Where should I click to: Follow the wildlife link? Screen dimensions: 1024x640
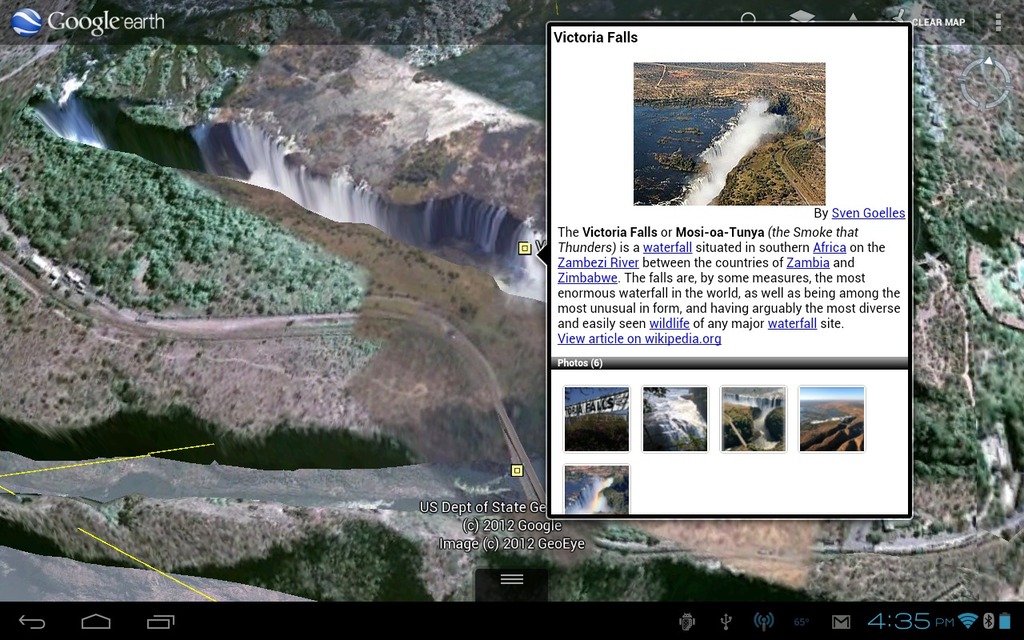(x=669, y=323)
